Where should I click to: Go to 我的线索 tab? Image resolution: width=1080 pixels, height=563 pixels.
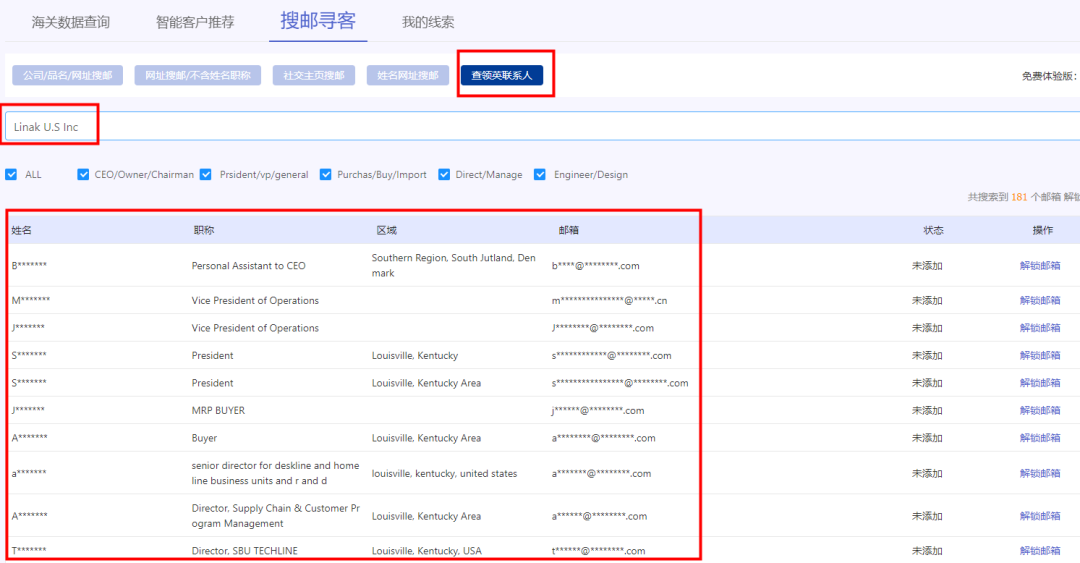[x=428, y=22]
